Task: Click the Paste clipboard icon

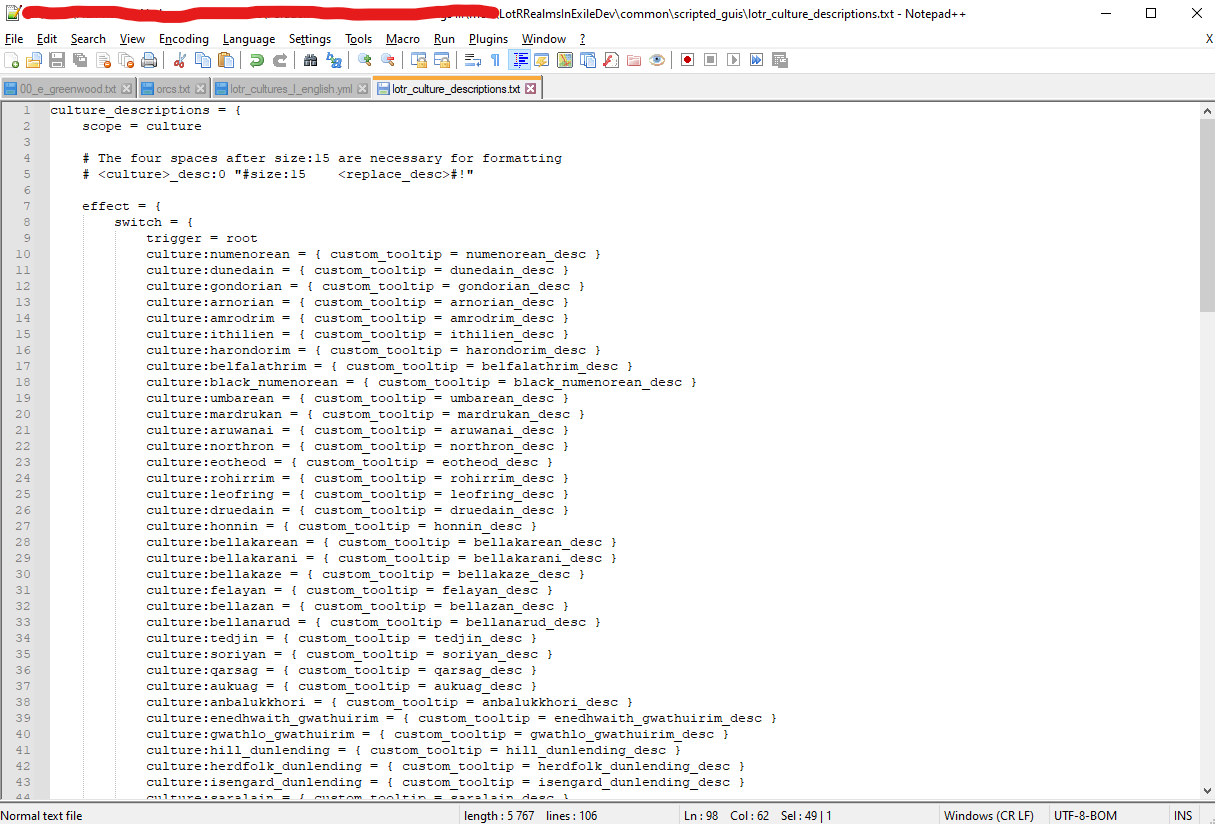Action: 225,60
